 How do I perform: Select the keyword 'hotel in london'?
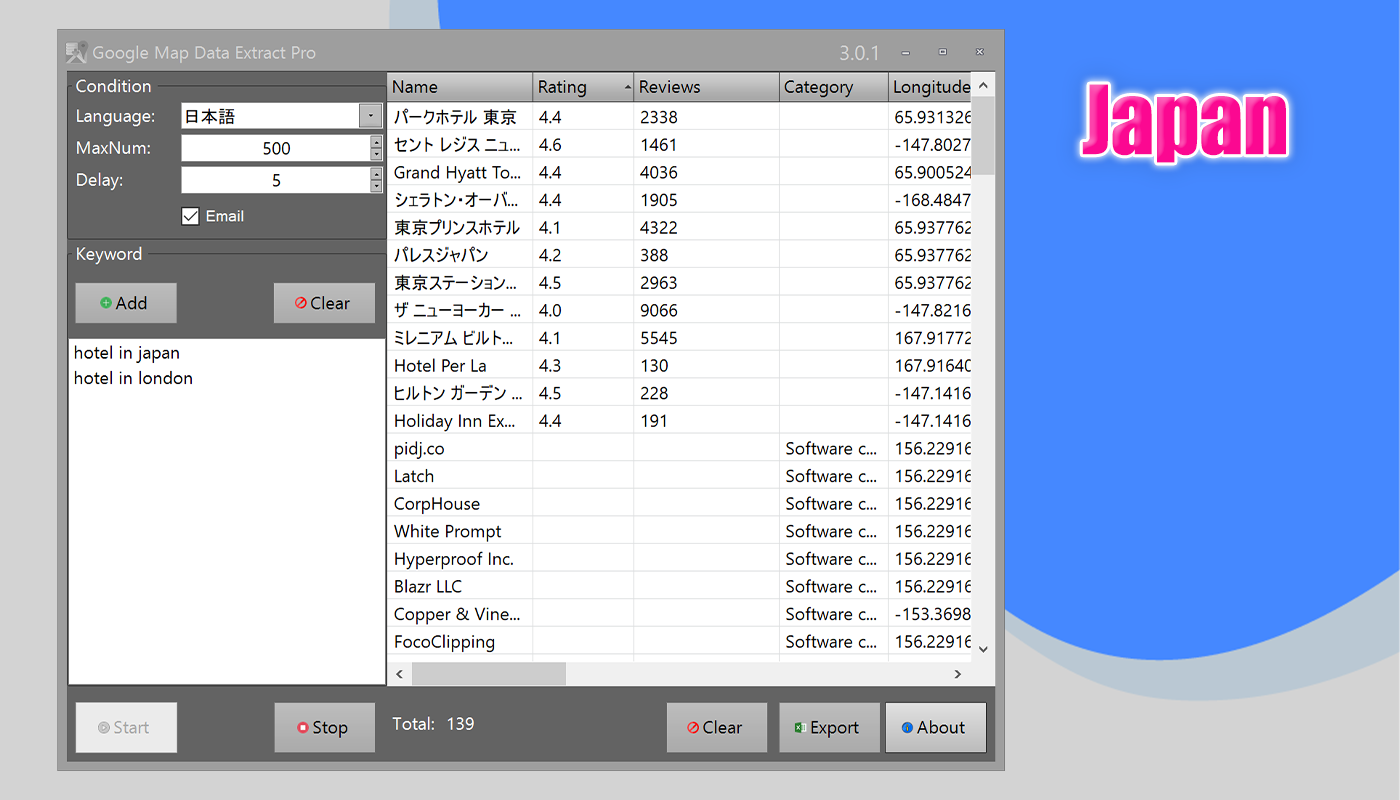(x=133, y=378)
